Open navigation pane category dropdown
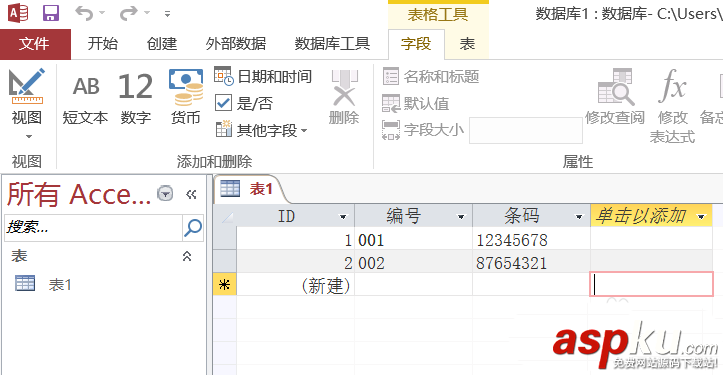 (165, 193)
